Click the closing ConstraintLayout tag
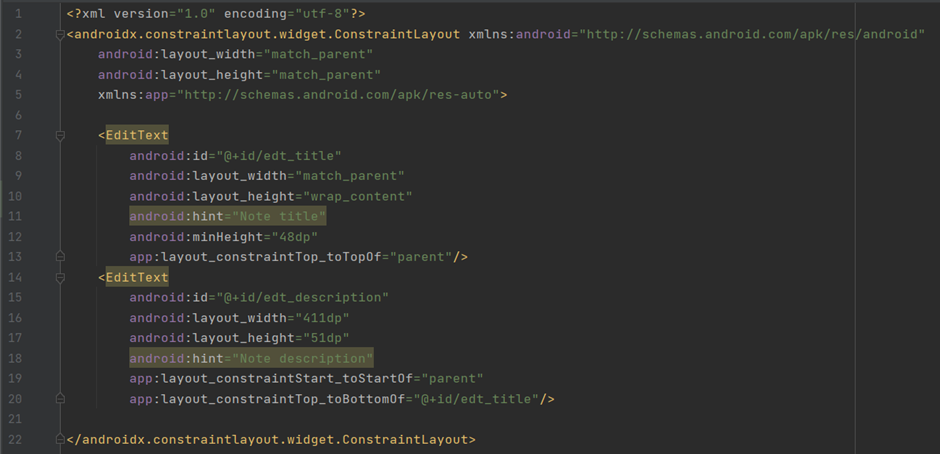 pyautogui.click(x=271, y=440)
